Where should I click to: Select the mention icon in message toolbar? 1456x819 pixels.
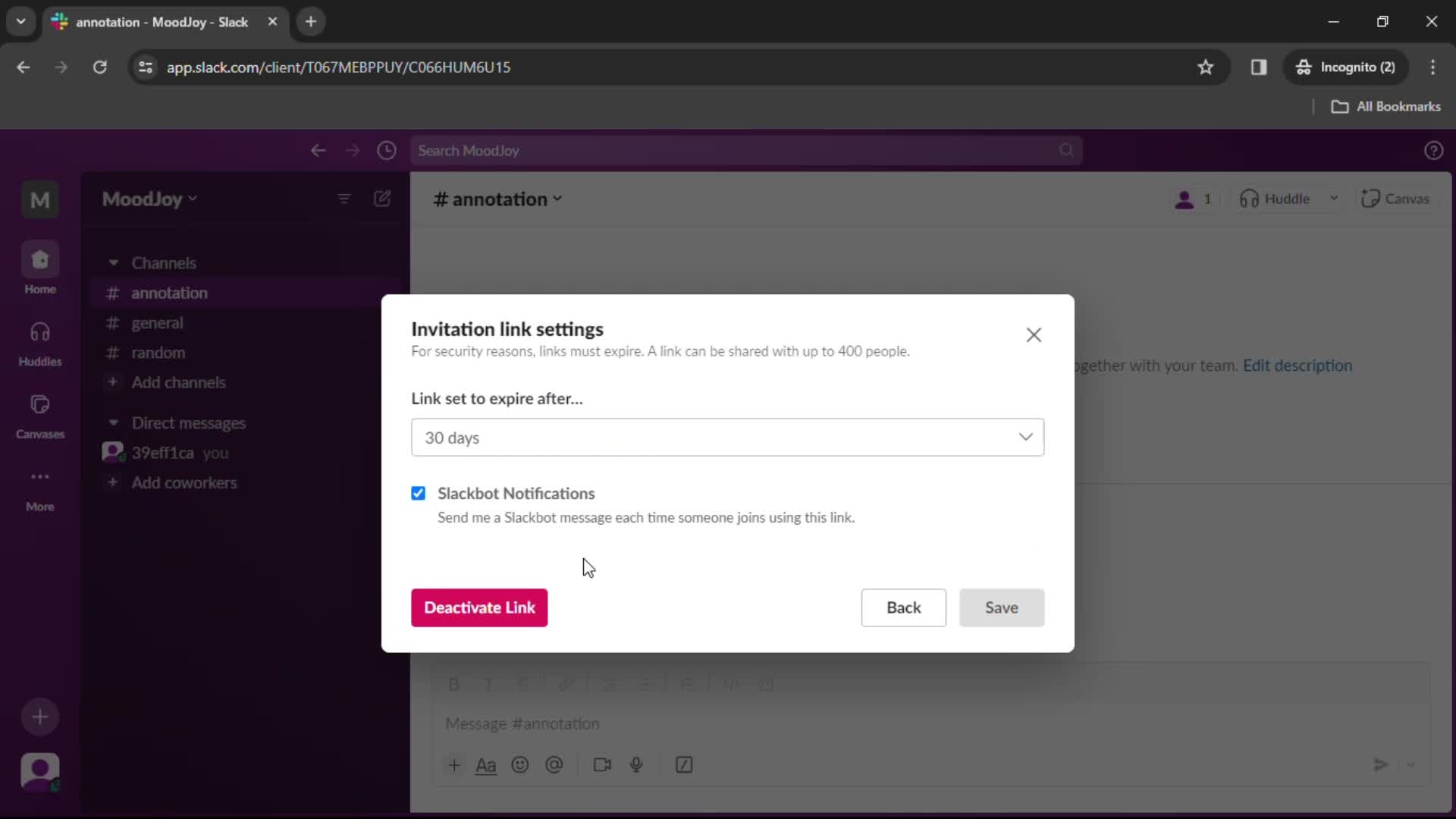pyautogui.click(x=556, y=767)
